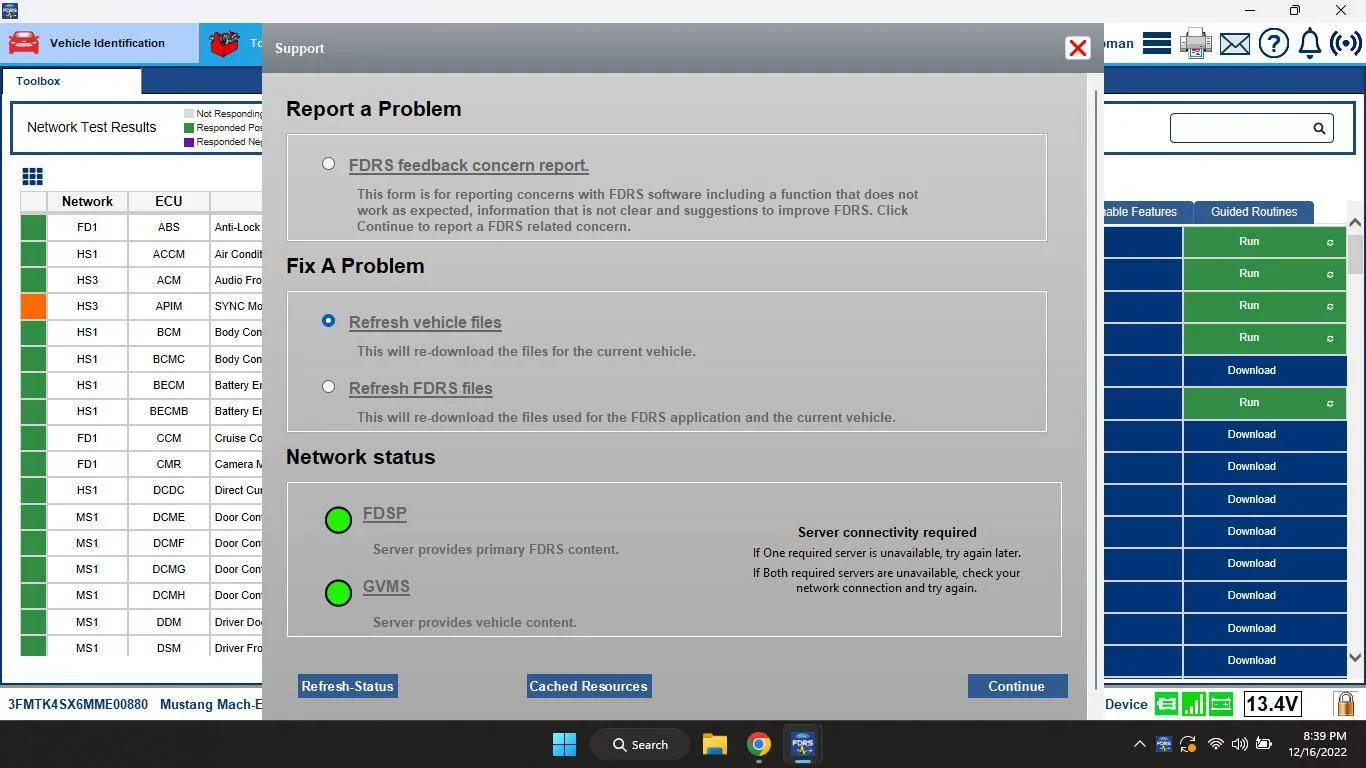This screenshot has width=1366, height=768.
Task: Click the green signal strength bars icon
Action: pyautogui.click(x=1193, y=704)
